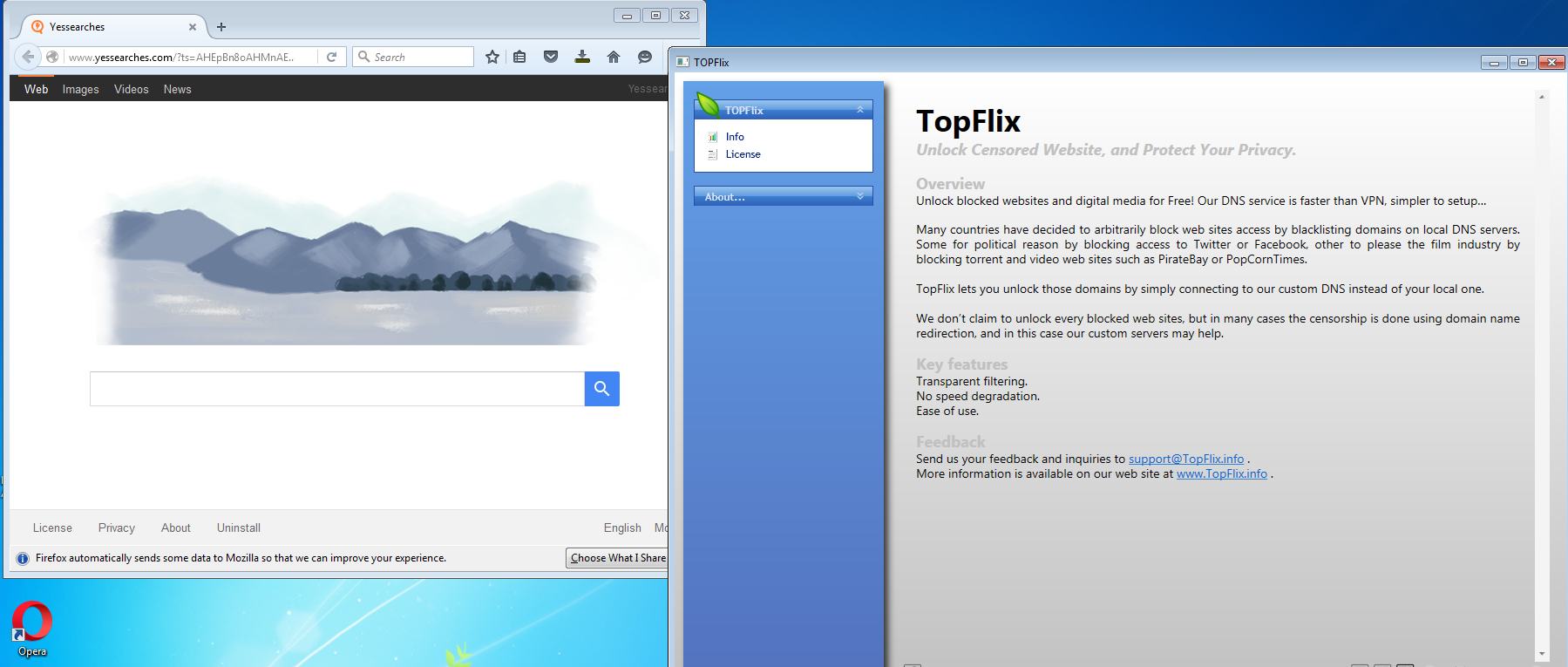Open the www.TopFlix.info website link
This screenshot has width=1568, height=667.
[x=1222, y=473]
